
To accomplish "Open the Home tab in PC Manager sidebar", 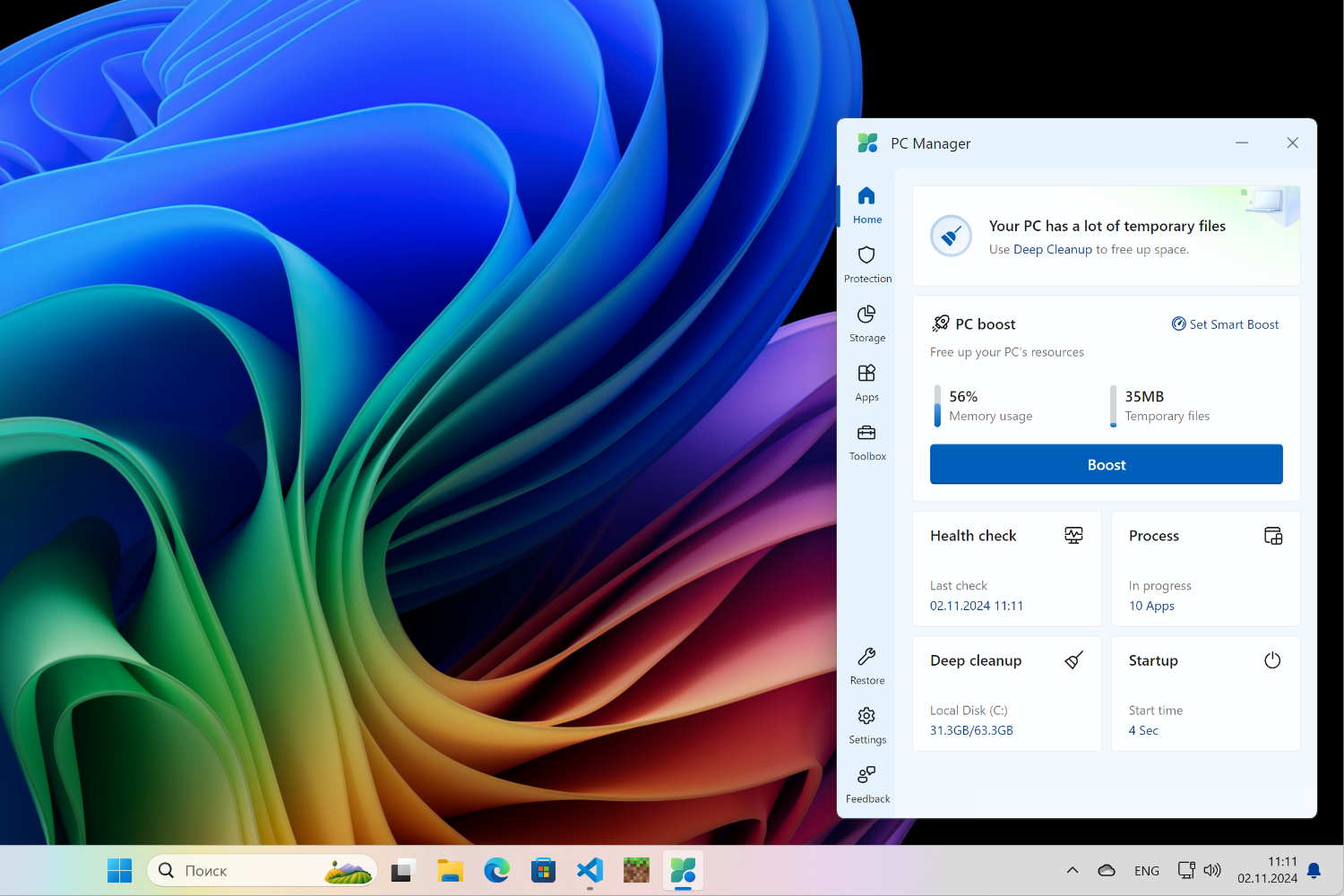I will (866, 205).
